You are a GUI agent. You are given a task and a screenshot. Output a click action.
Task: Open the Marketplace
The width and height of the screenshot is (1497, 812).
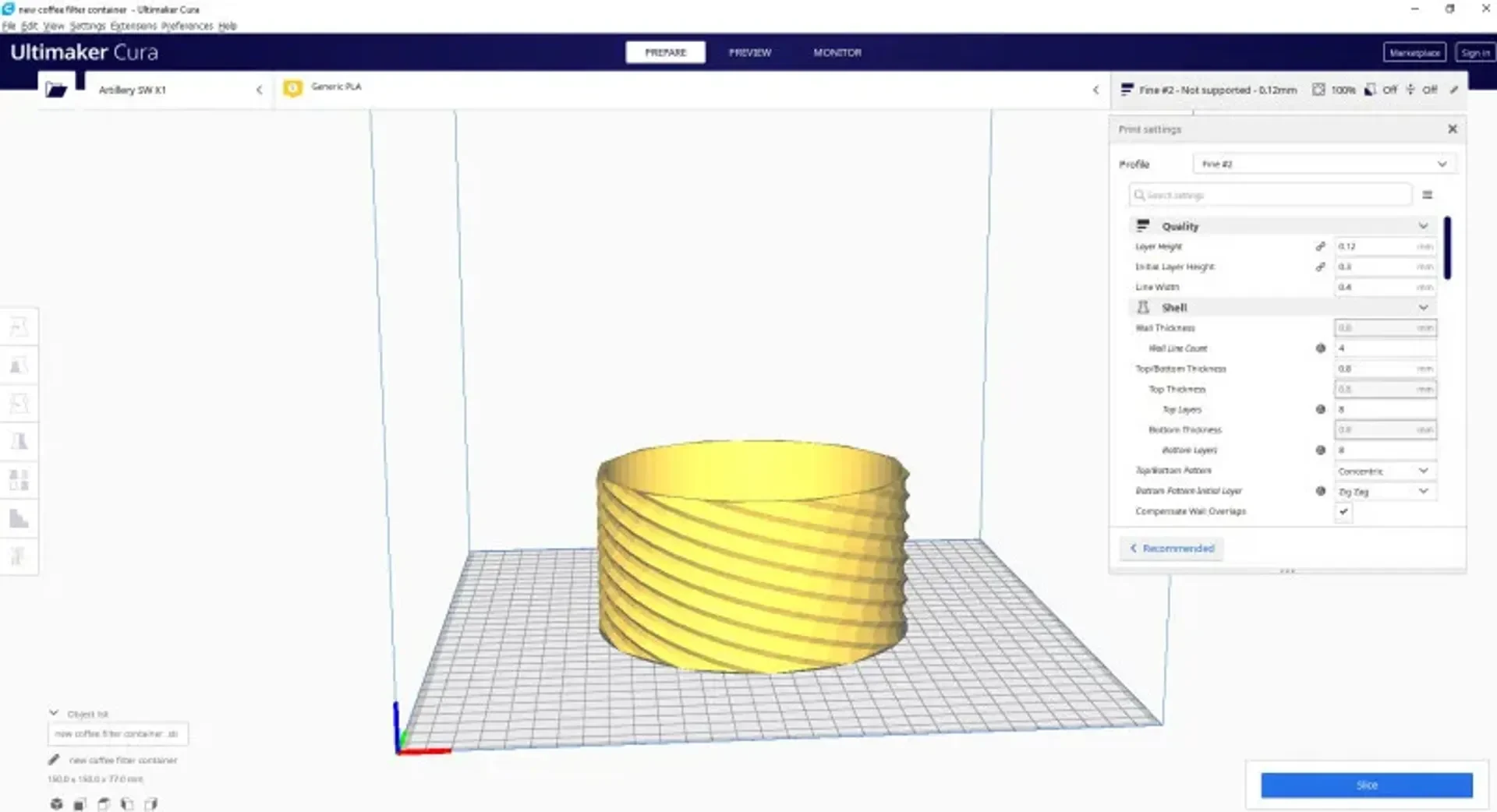pyautogui.click(x=1414, y=52)
